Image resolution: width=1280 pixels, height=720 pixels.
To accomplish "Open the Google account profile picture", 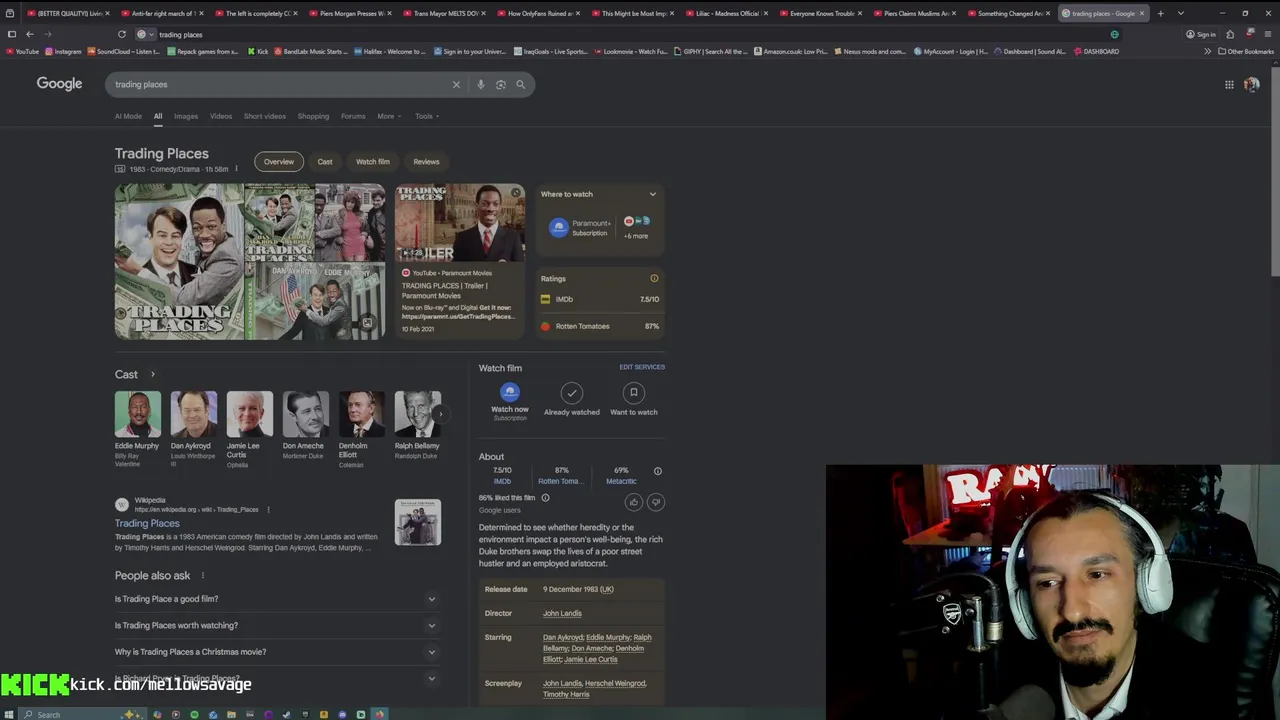I will click(x=1251, y=85).
